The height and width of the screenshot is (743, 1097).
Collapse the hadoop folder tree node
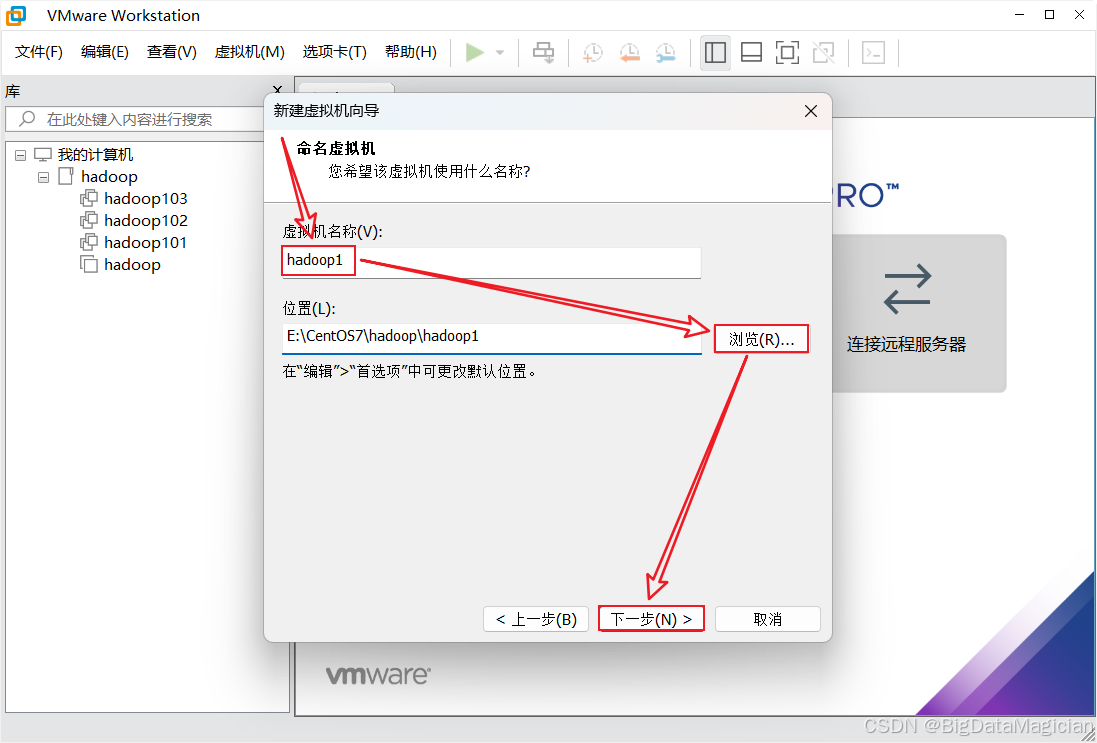43,177
